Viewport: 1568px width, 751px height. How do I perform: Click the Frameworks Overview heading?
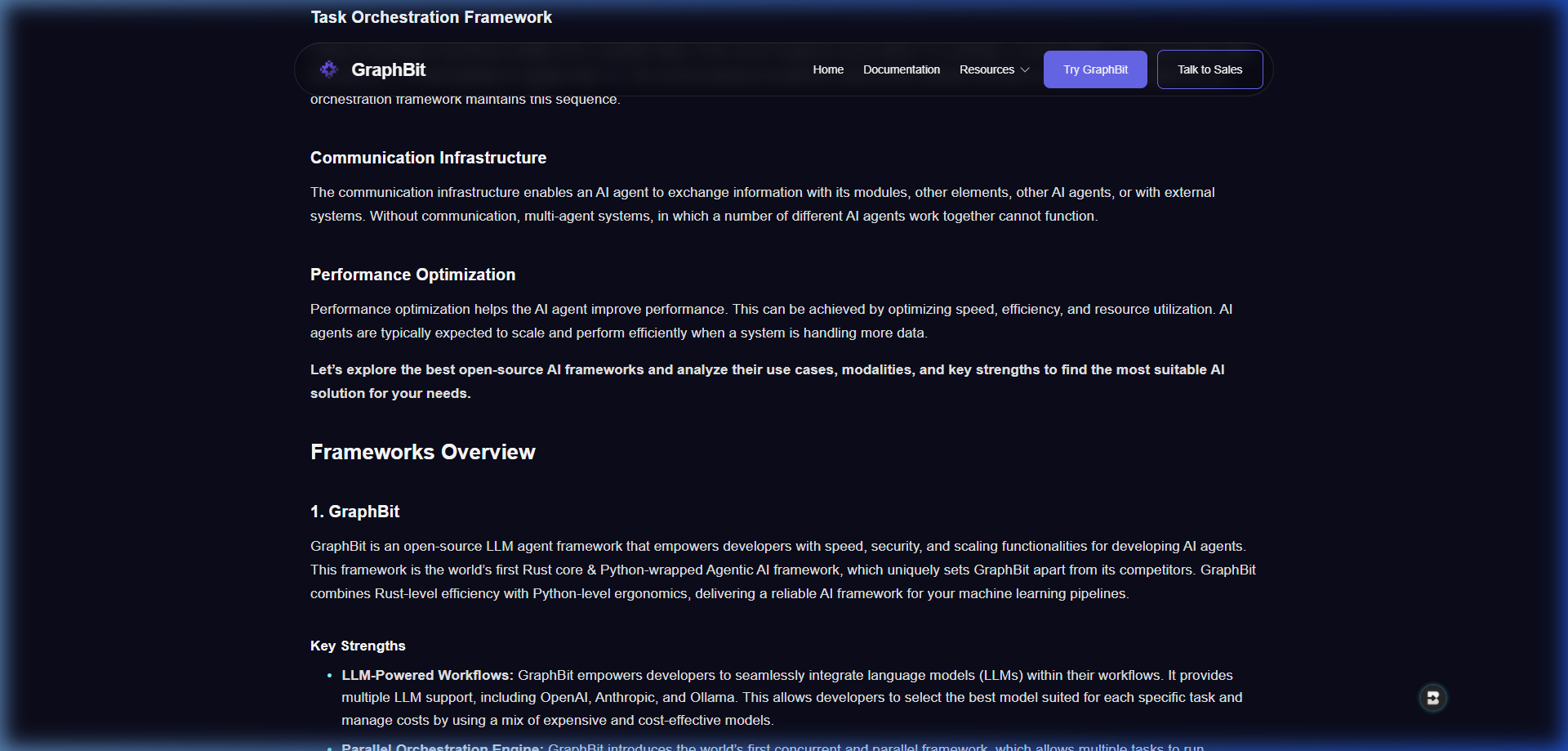pos(423,452)
